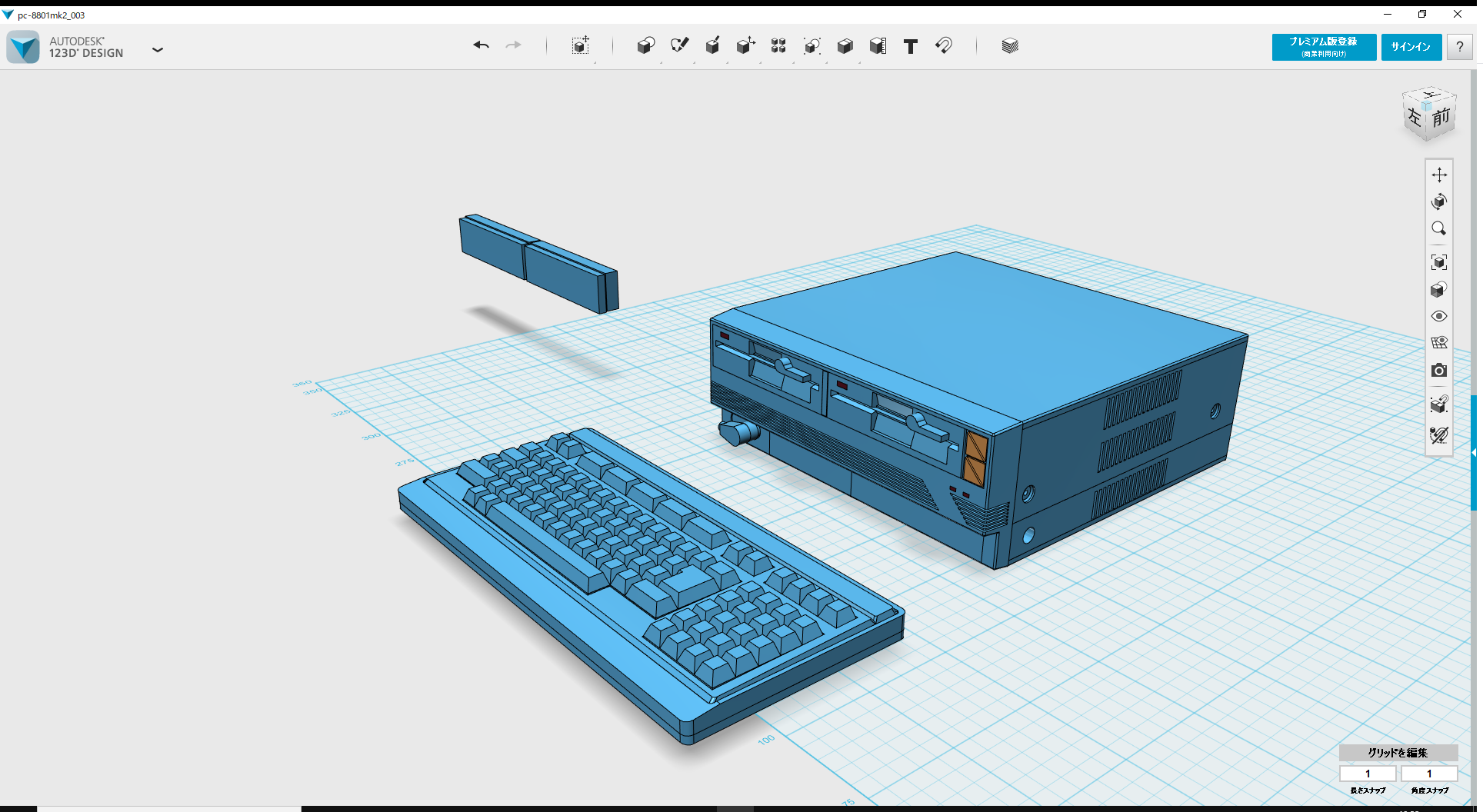Select the Modify tool
This screenshot has height=812, width=1483.
(746, 46)
